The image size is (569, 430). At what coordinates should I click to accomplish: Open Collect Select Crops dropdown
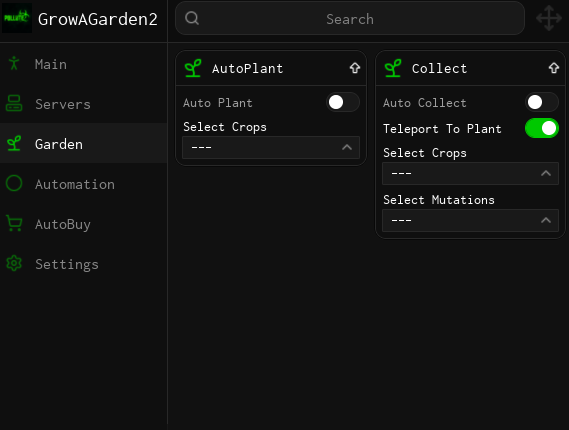[x=471, y=173]
